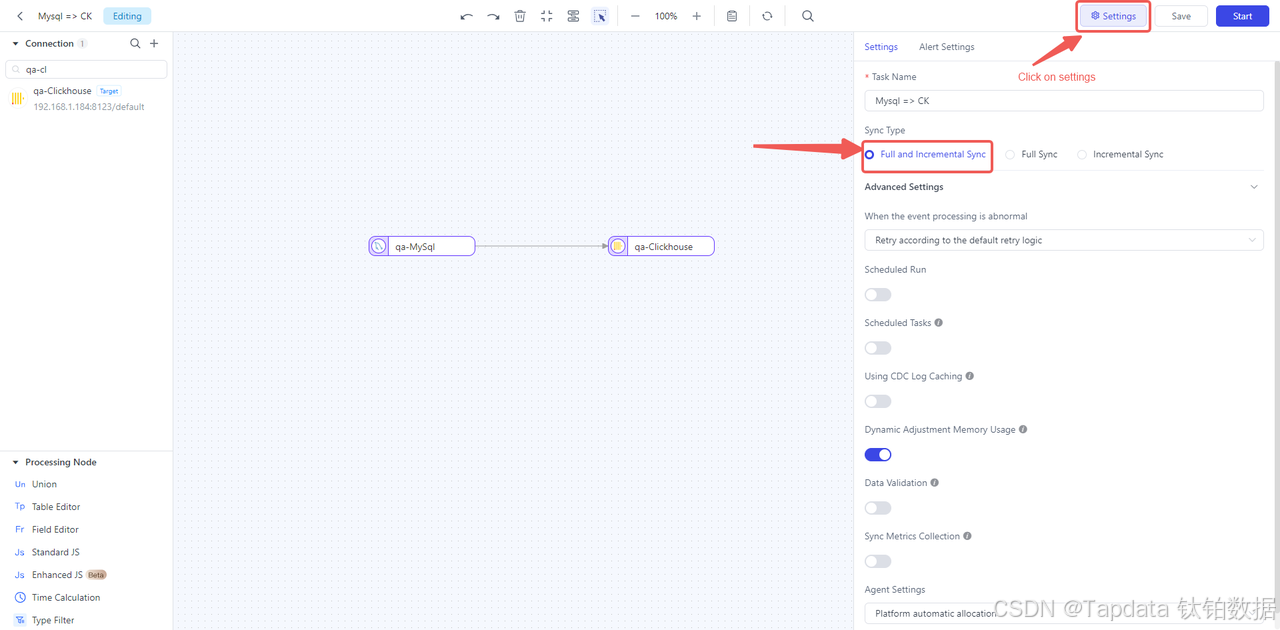Click the Time Calculation processing node label
The width and height of the screenshot is (1280, 630).
[66, 598]
